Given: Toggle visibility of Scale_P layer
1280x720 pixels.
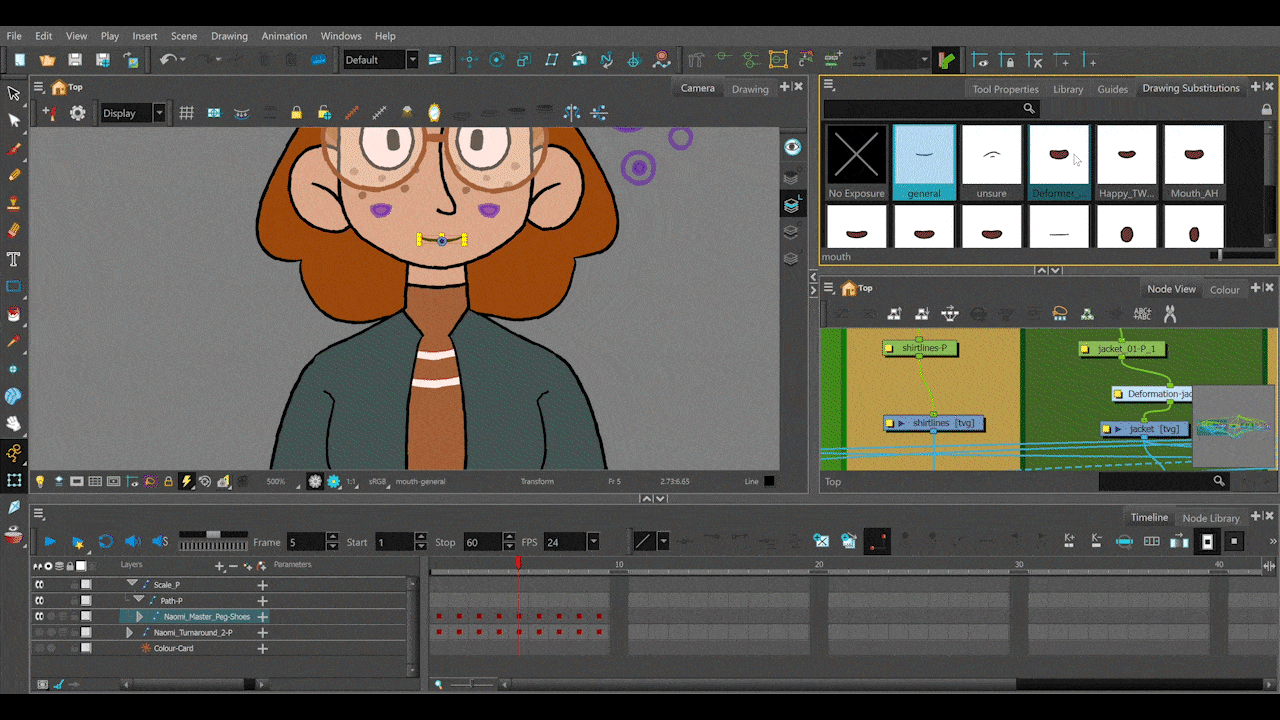Looking at the screenshot, I should click(40, 585).
